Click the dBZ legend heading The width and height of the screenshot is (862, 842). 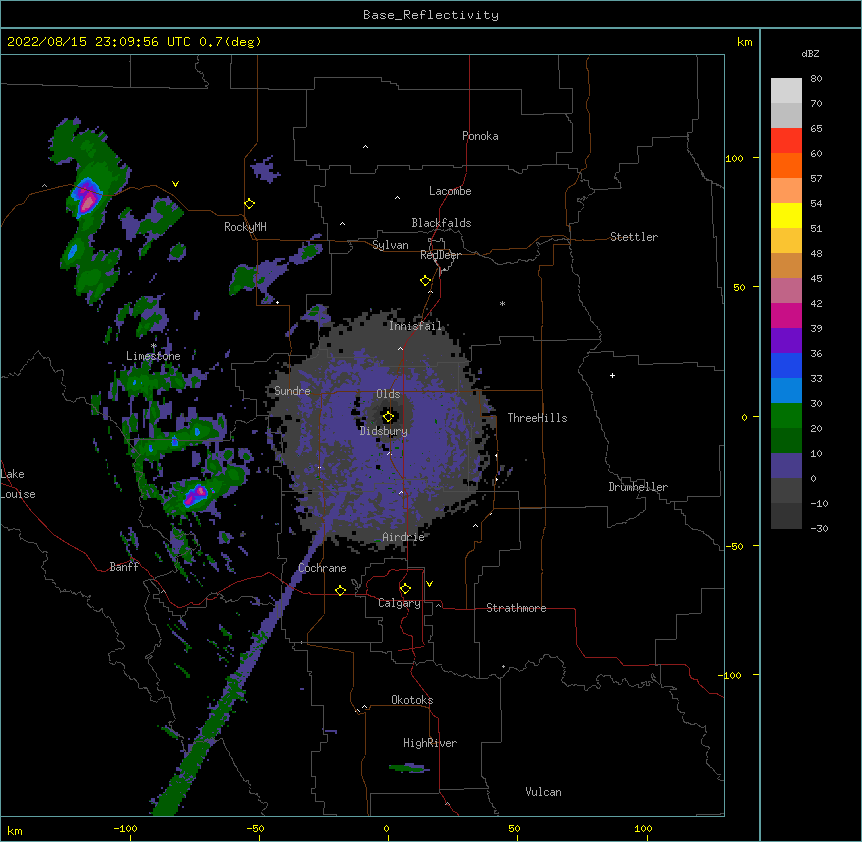click(x=810, y=53)
